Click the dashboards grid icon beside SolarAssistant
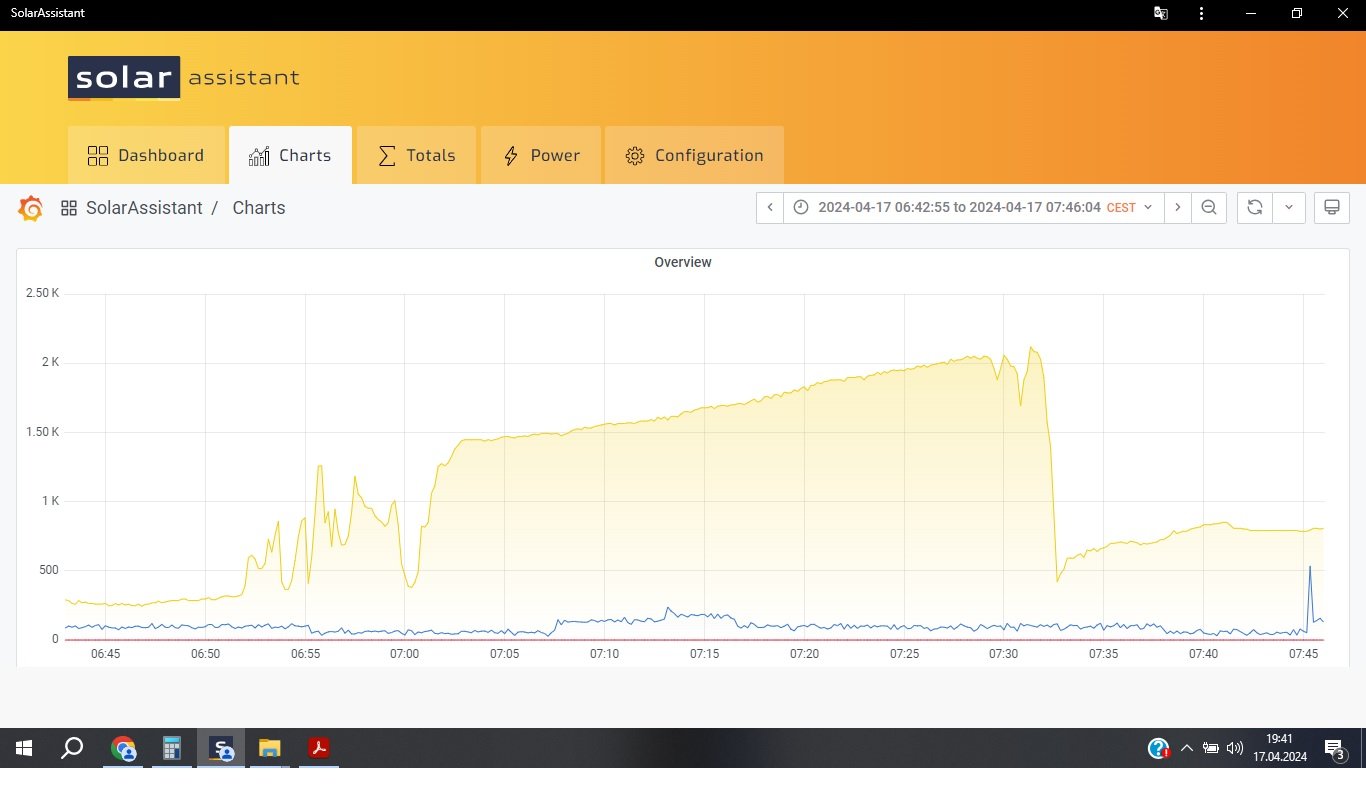Viewport: 1366px width, 801px height. pos(69,208)
